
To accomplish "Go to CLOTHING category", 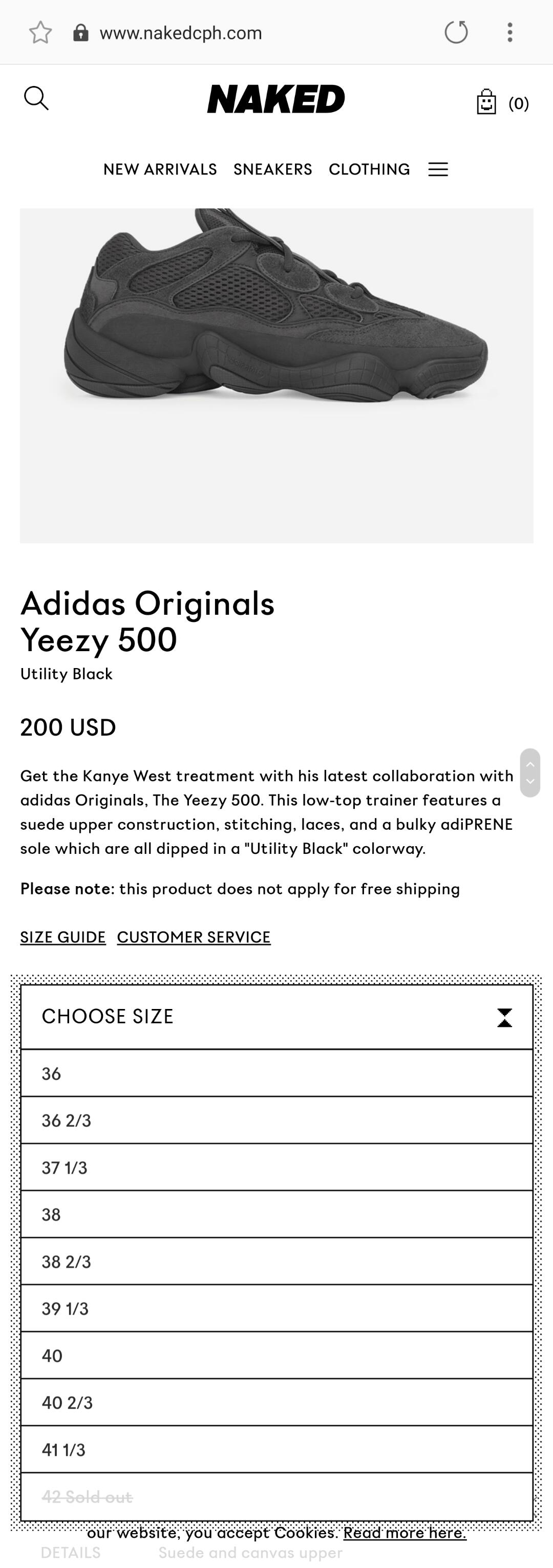I will pyautogui.click(x=369, y=169).
